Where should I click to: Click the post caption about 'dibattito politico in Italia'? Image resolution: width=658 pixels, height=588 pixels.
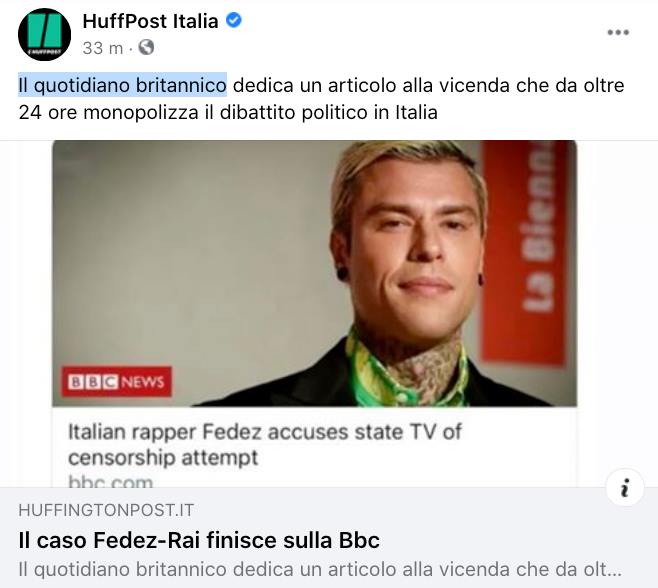click(x=321, y=99)
